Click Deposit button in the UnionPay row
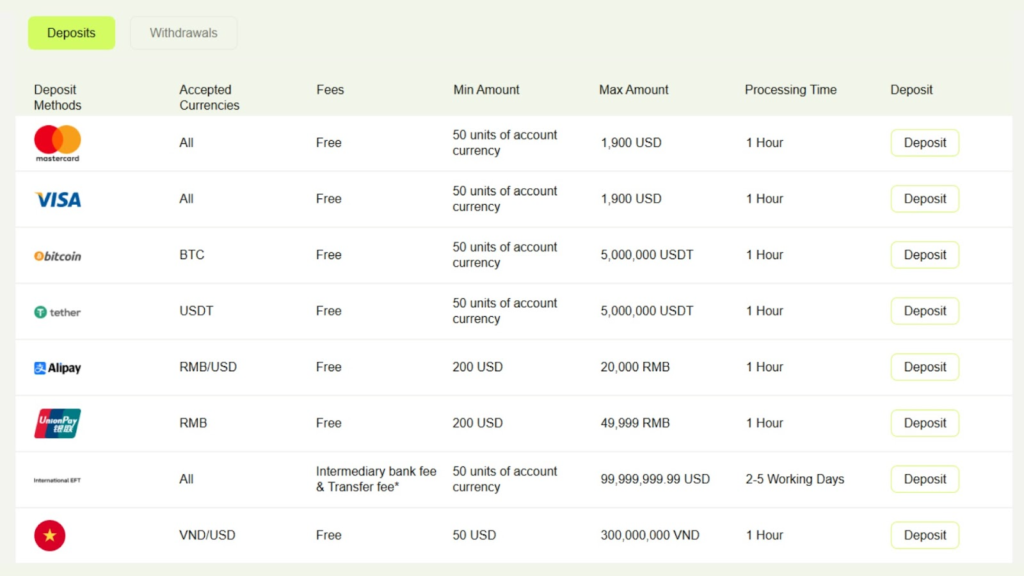The width and height of the screenshot is (1024, 576). (924, 423)
